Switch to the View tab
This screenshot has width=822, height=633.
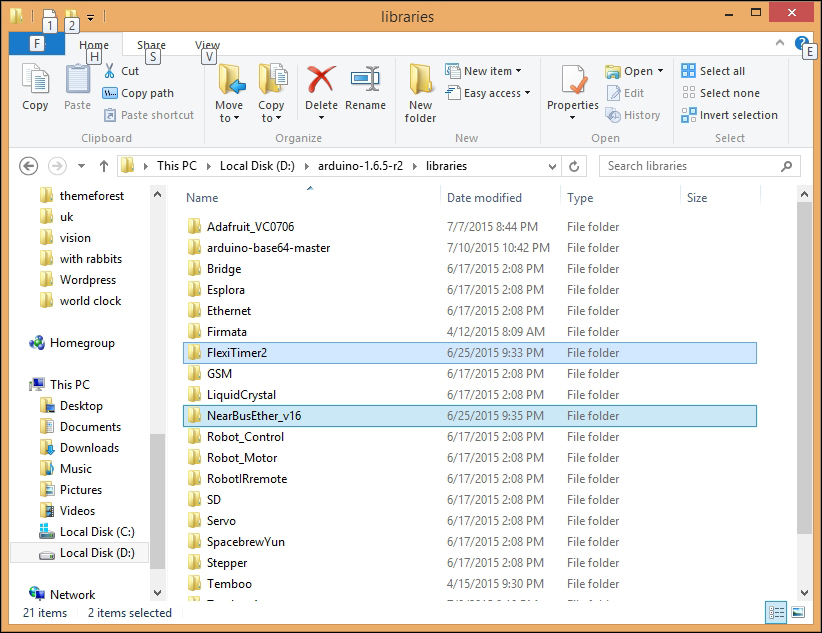208,45
